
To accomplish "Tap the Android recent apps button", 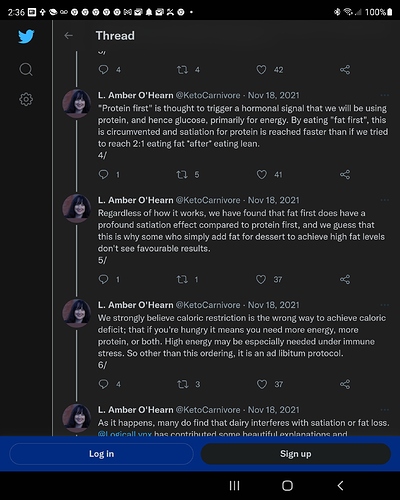I will (x=234, y=486).
